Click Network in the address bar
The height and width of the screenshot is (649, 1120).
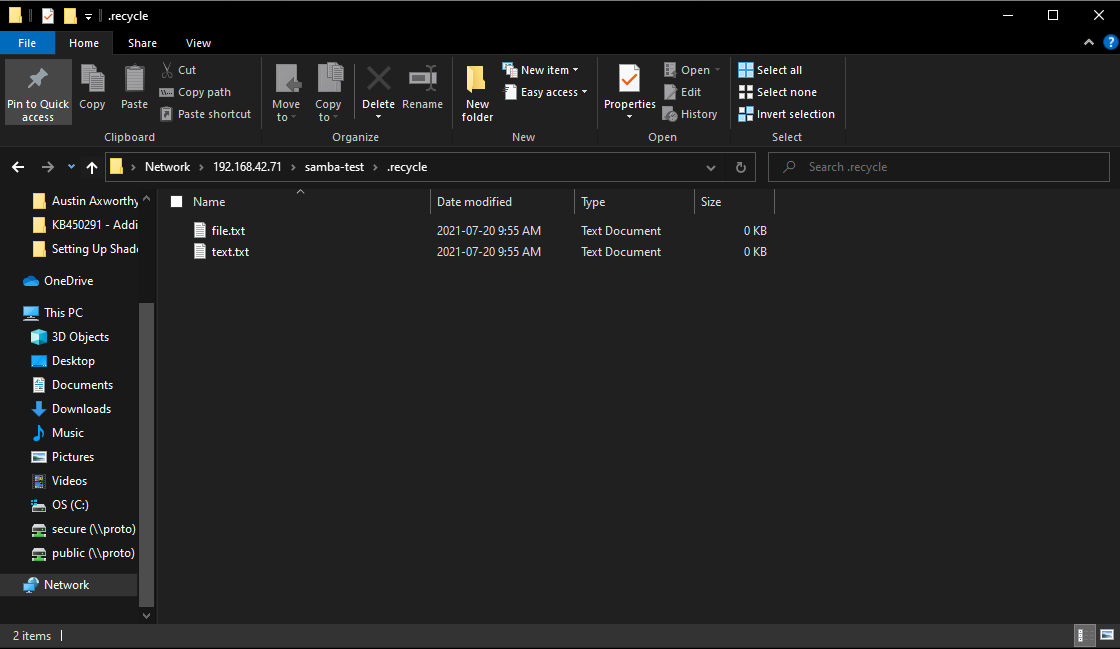click(x=167, y=167)
